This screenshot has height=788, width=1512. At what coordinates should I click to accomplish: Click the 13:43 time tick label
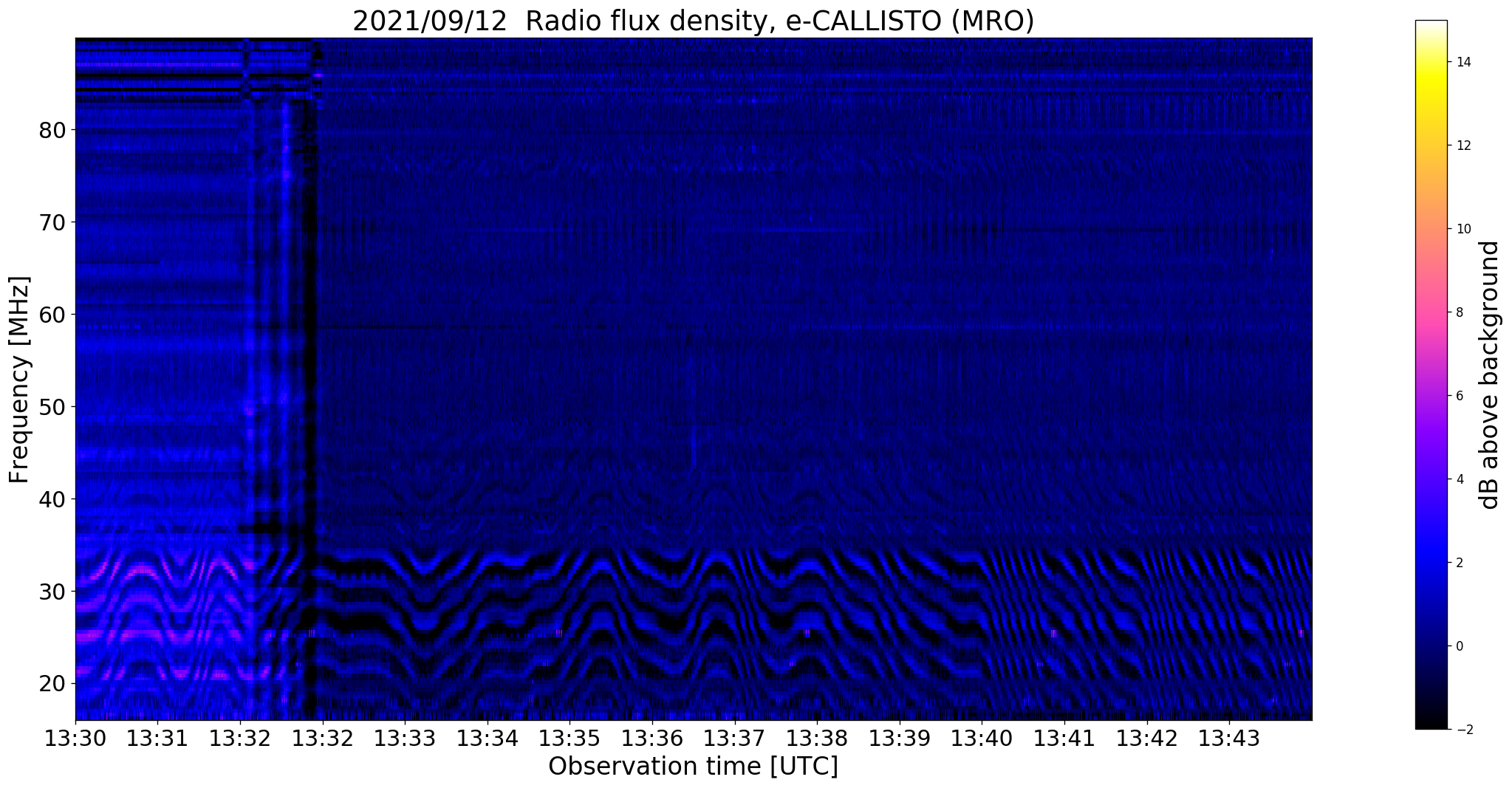[1229, 738]
